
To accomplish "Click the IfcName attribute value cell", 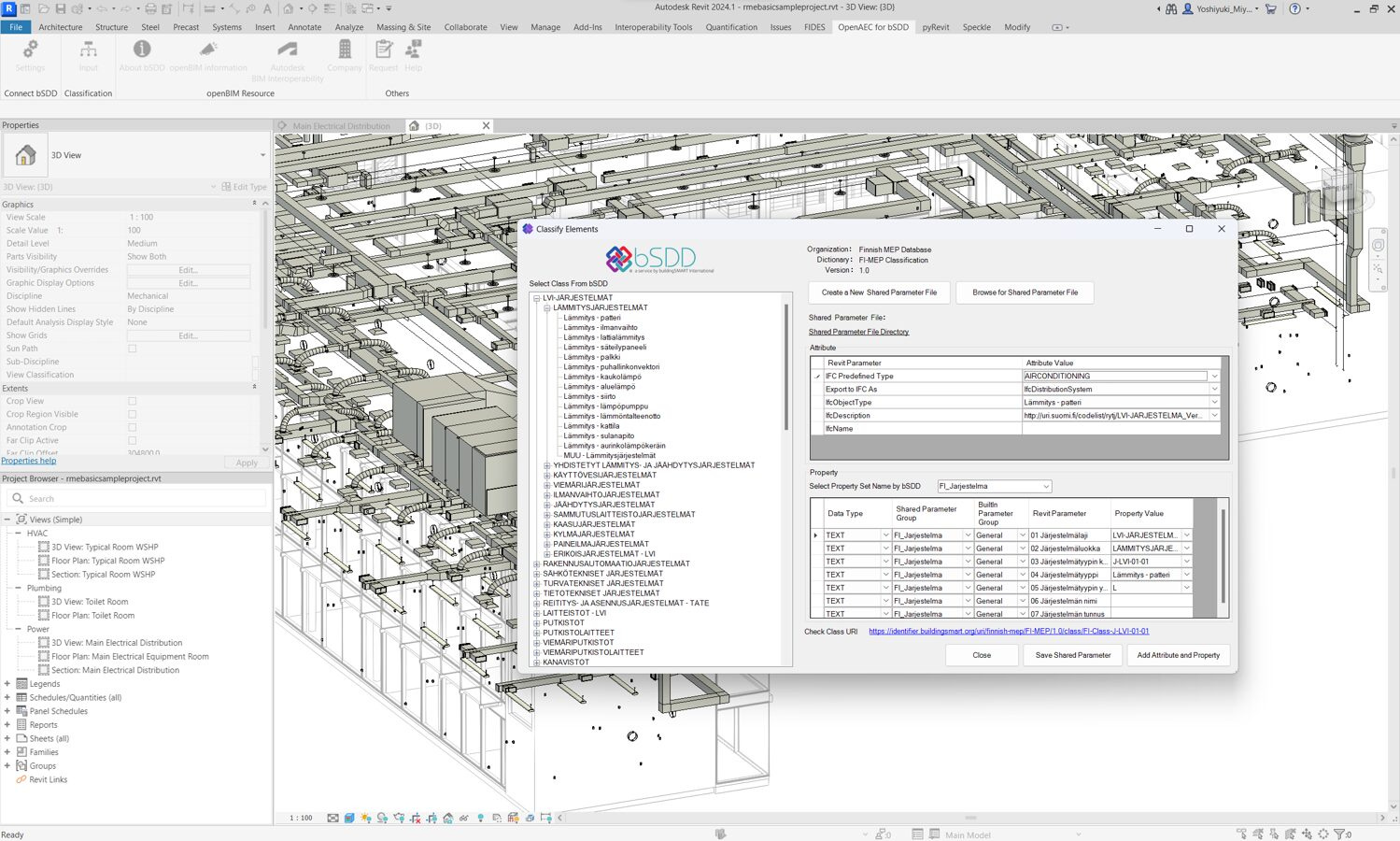I will (1121, 428).
